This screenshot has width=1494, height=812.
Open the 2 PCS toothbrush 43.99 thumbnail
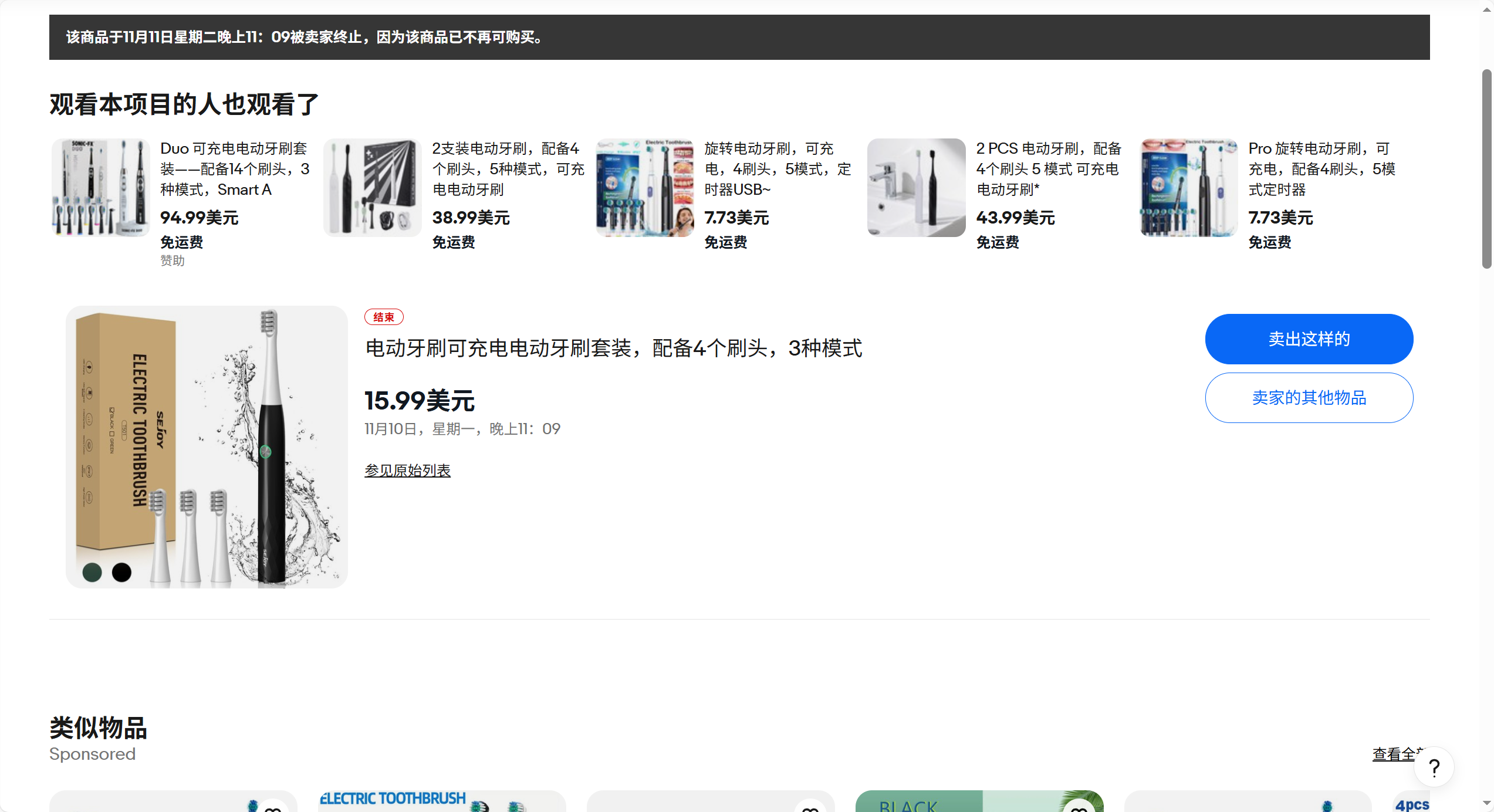point(916,188)
